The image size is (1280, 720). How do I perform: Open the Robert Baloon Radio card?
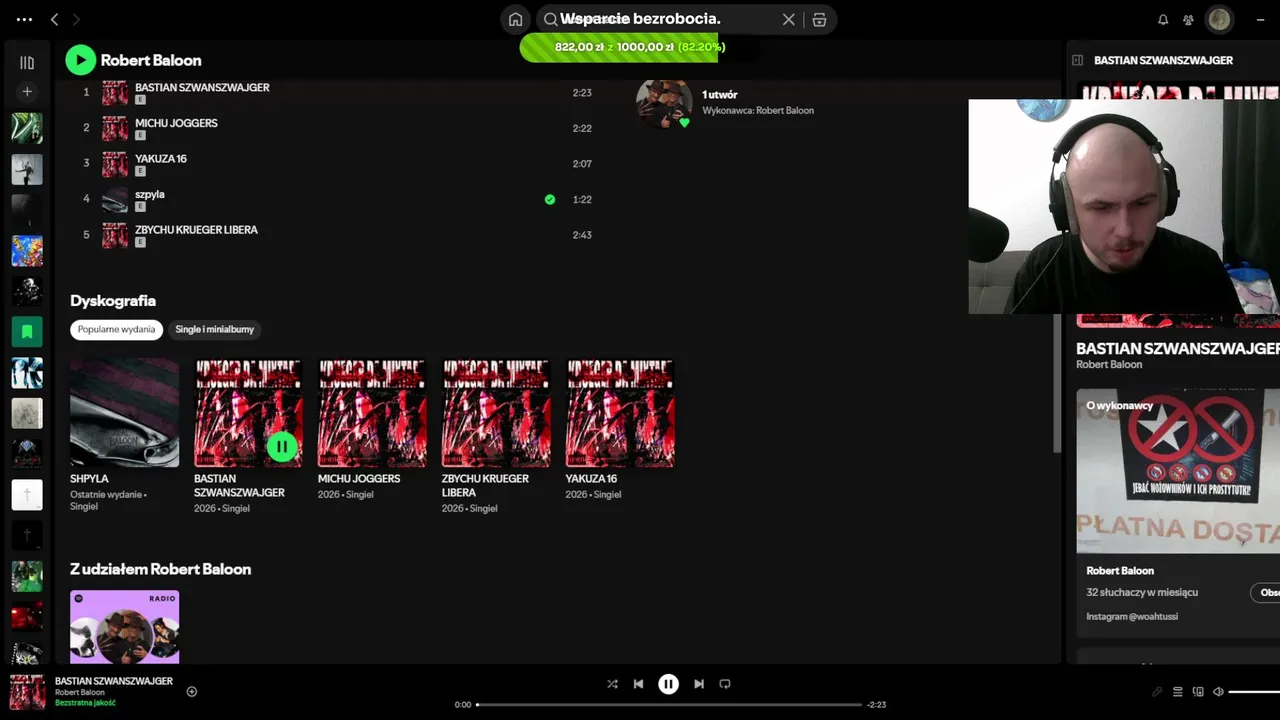(125, 627)
